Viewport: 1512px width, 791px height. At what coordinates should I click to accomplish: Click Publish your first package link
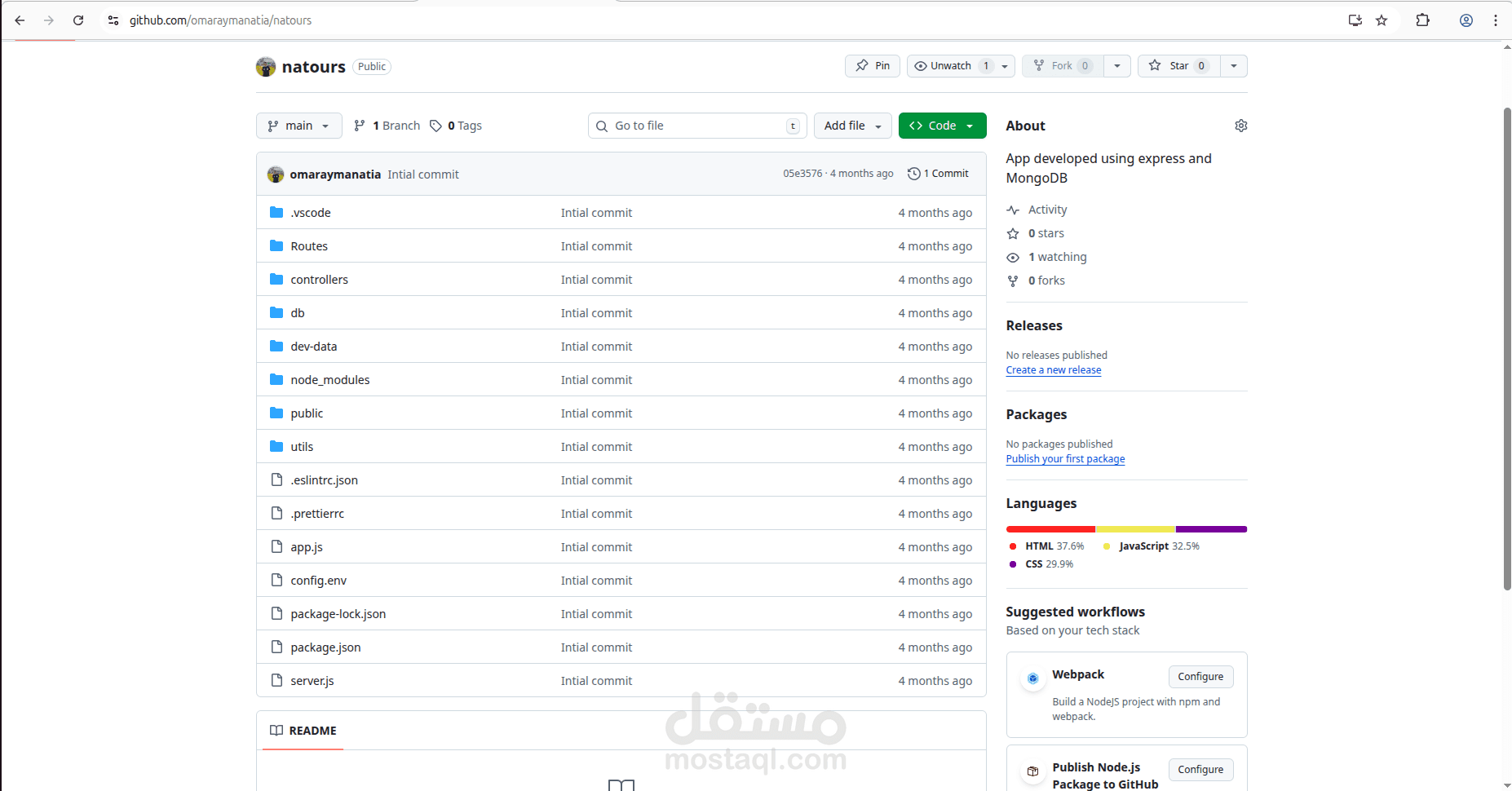click(x=1065, y=459)
